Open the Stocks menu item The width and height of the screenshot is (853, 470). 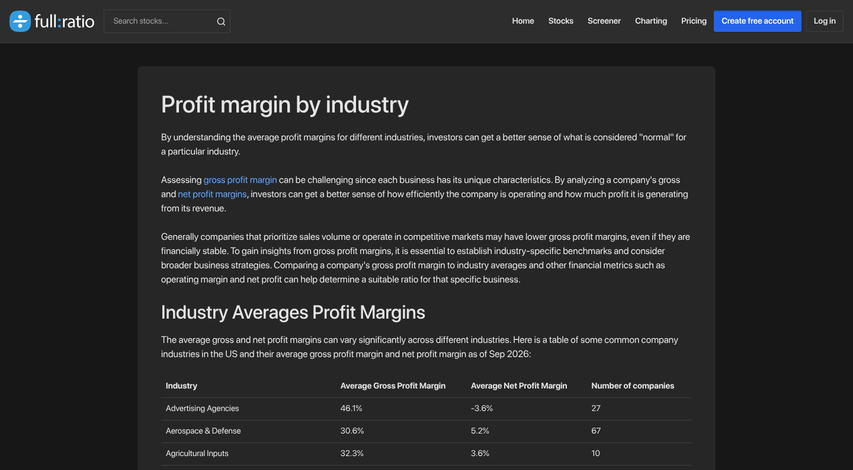coord(561,21)
